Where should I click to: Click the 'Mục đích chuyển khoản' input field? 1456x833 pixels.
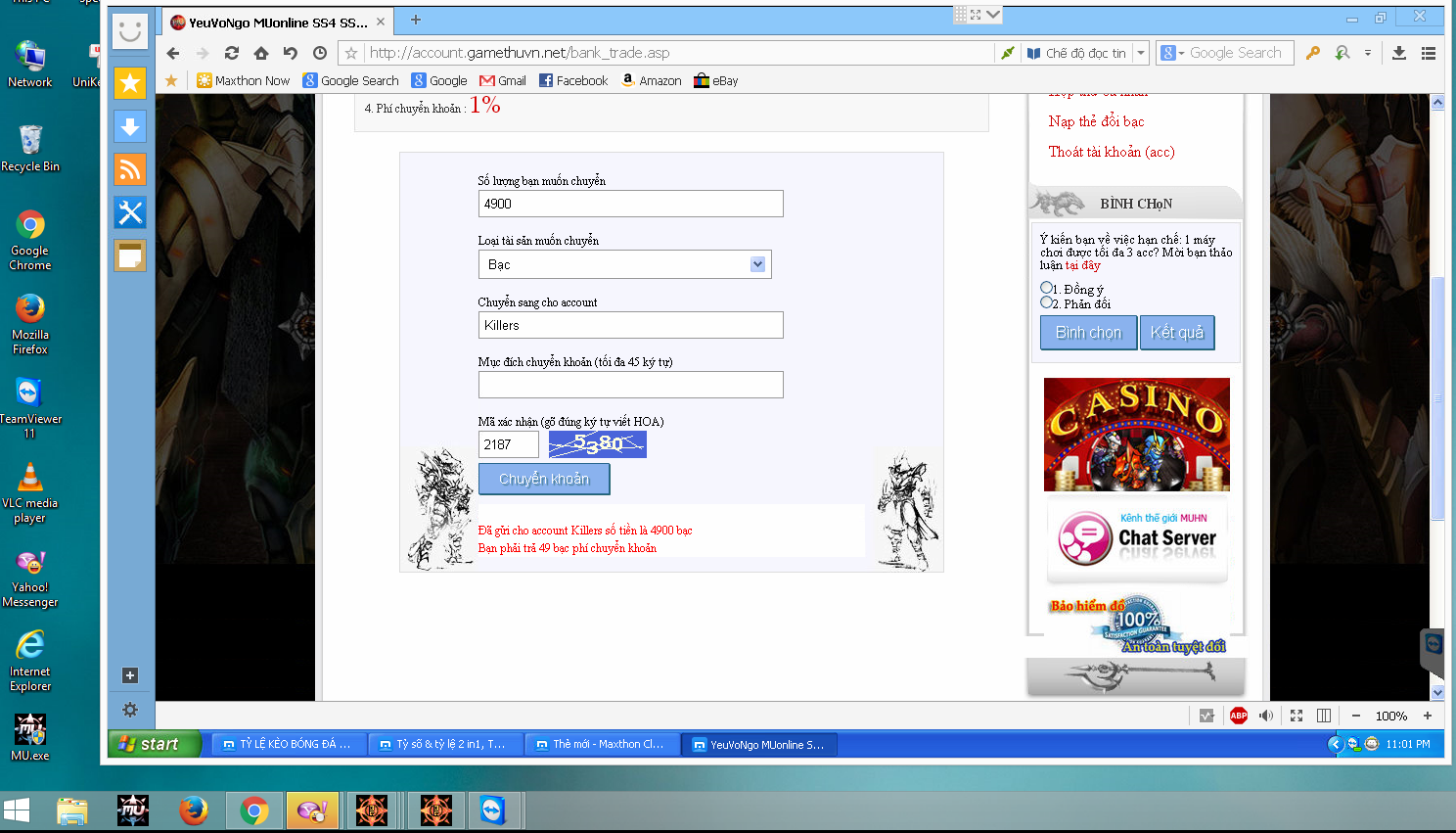click(x=630, y=385)
